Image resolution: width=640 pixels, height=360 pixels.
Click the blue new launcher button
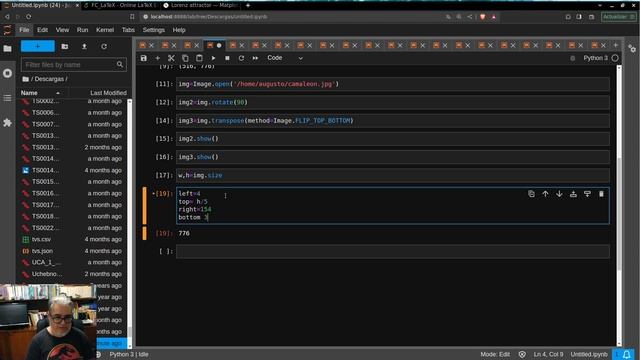[x=38, y=46]
